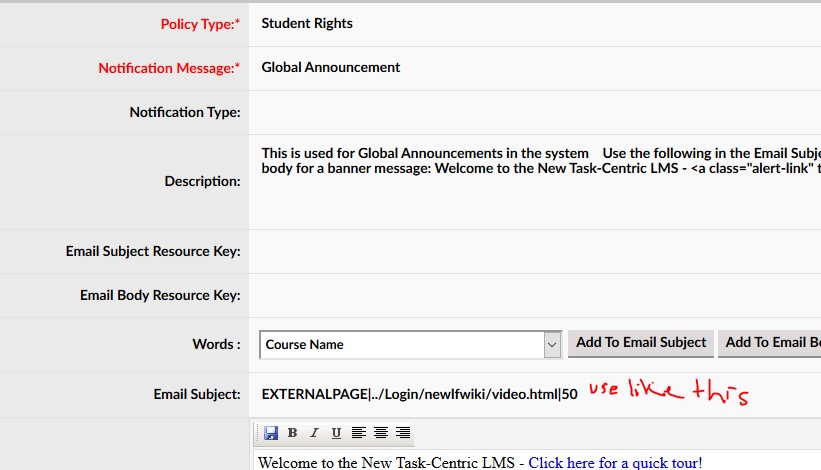Screen dimensions: 821x470
Task: Click the Description text about Global Announcements
Action: 541,161
